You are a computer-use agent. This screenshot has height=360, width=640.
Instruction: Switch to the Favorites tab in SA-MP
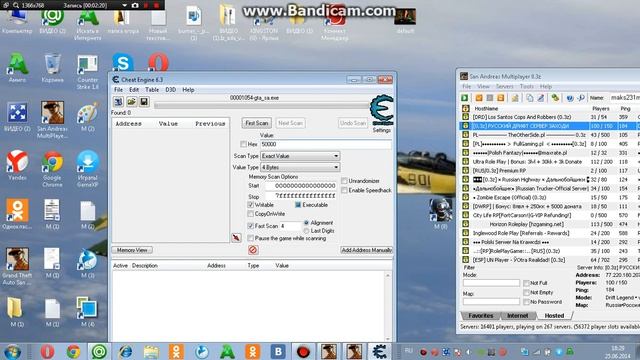coord(480,316)
